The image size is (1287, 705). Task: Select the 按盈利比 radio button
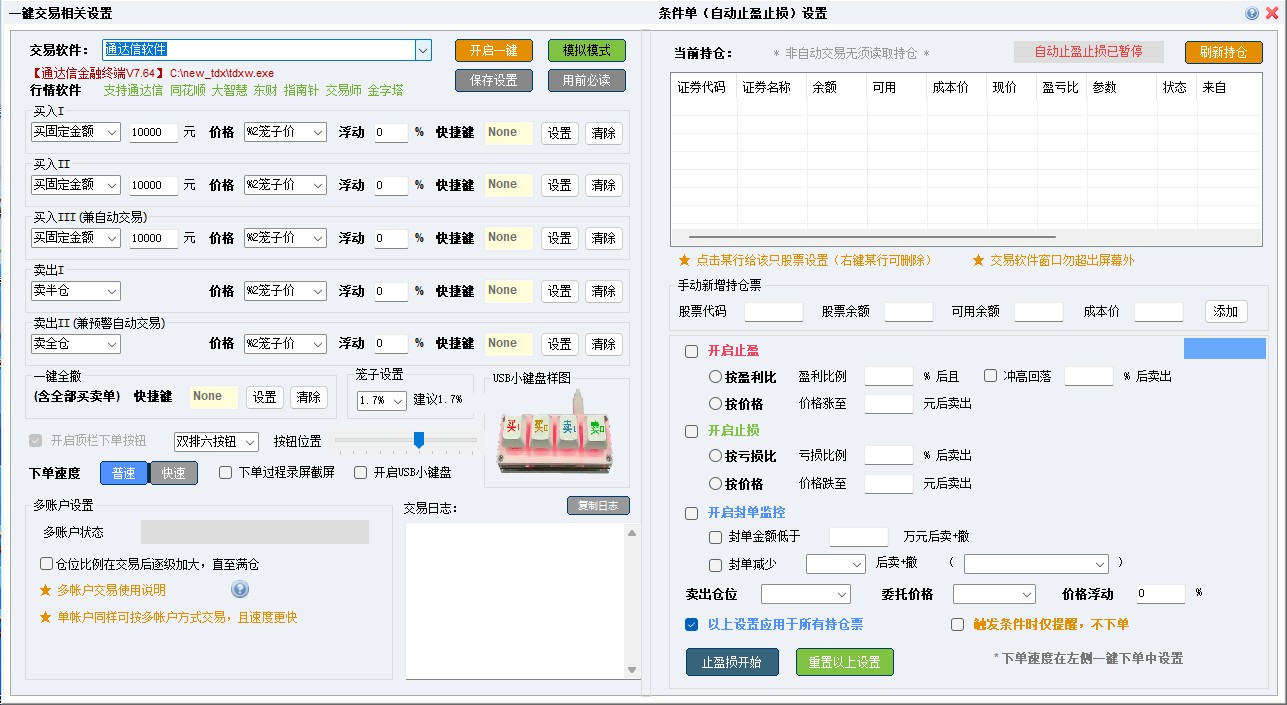click(x=715, y=377)
